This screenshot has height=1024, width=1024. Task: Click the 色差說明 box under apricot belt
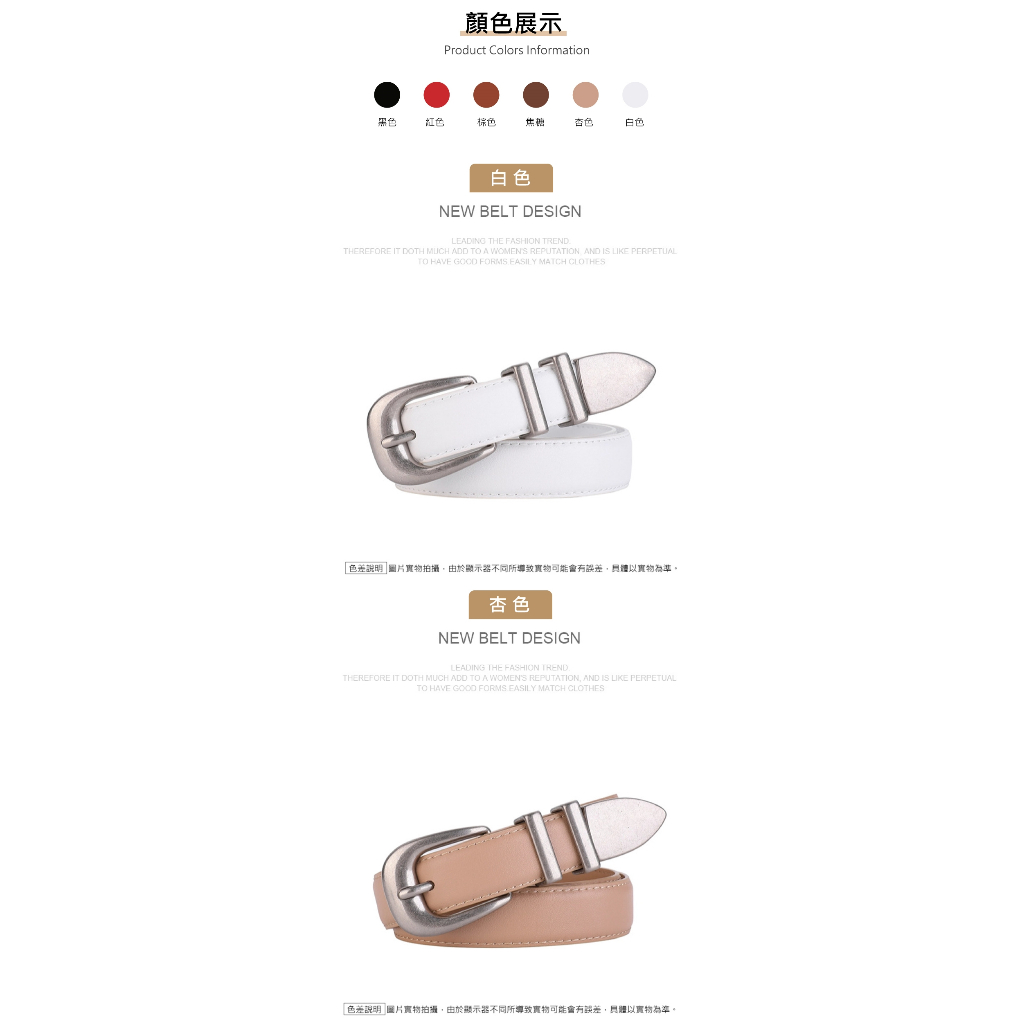point(364,1010)
